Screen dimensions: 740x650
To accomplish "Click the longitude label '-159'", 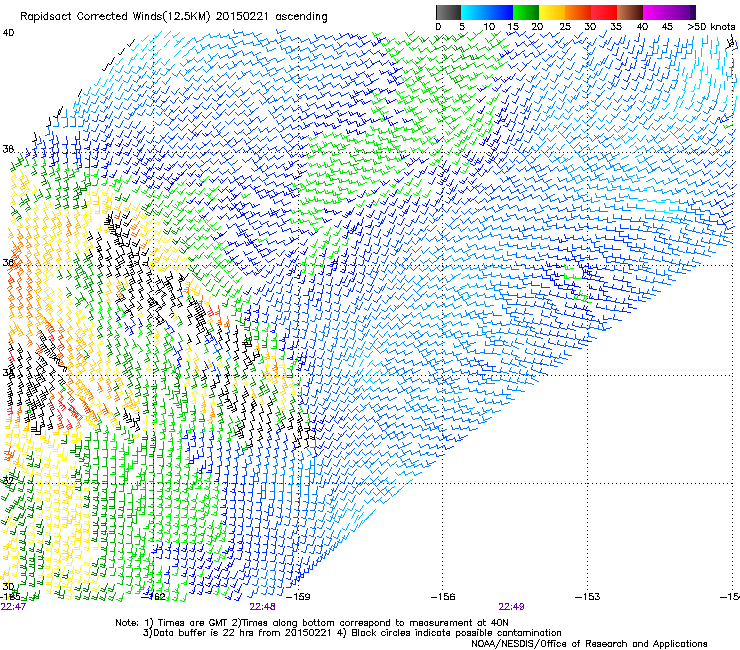I will [299, 597].
